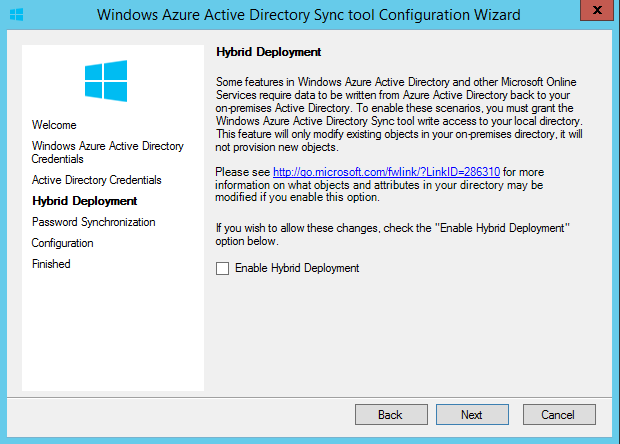Viewport: 620px width, 444px height.
Task: Click the wizard window title text
Action: pos(308,15)
